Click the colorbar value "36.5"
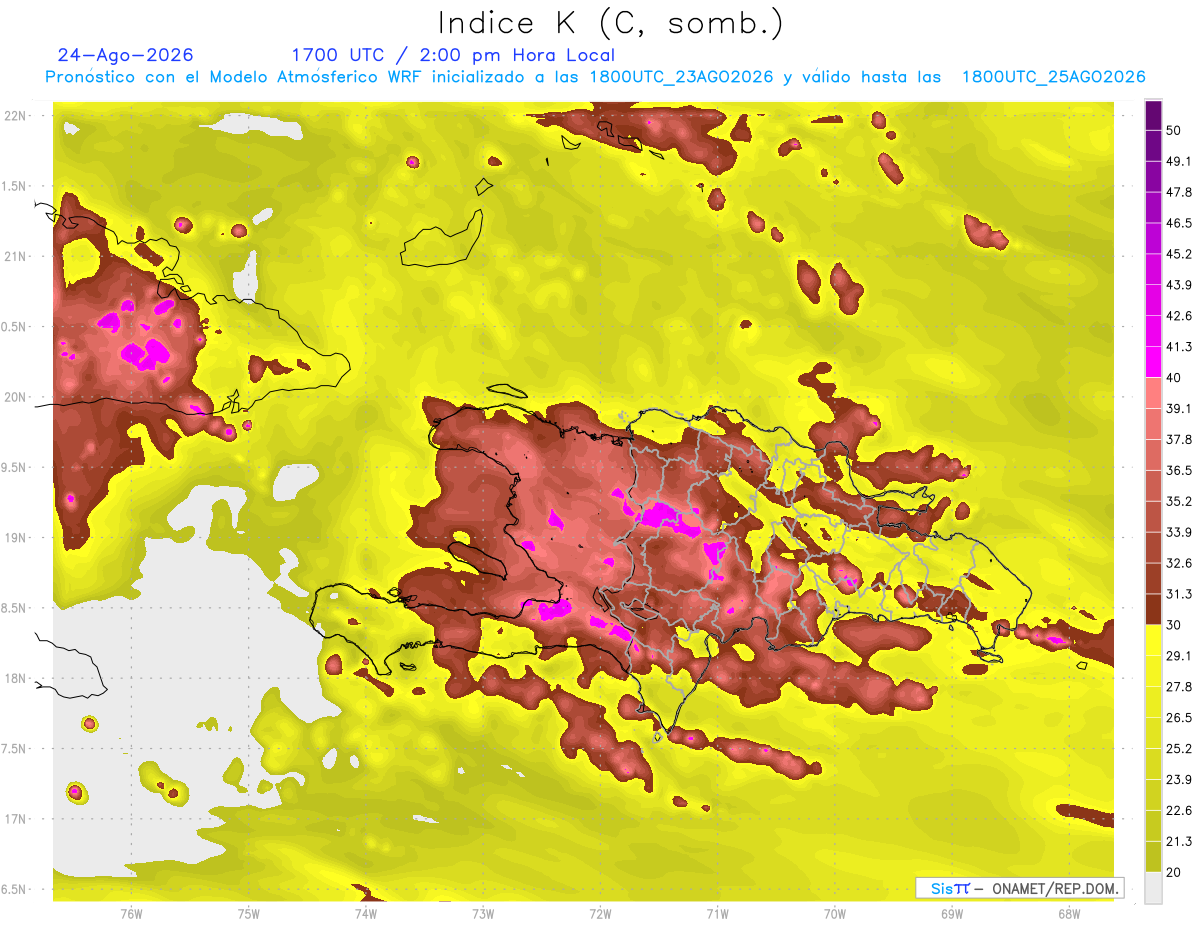Image resolution: width=1200 pixels, height=927 pixels. (1179, 470)
